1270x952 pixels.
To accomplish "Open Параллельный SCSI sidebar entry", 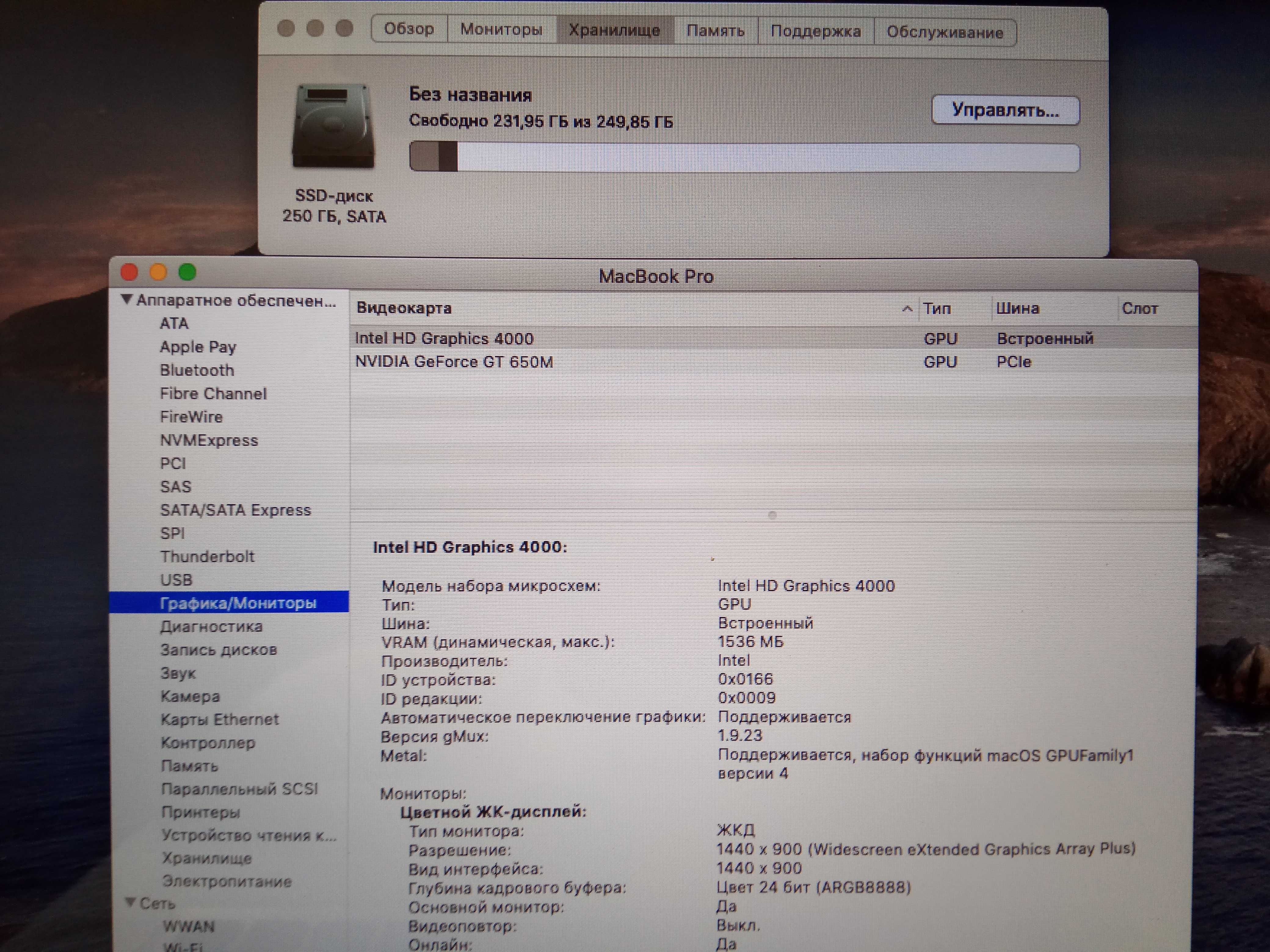I will [239, 789].
